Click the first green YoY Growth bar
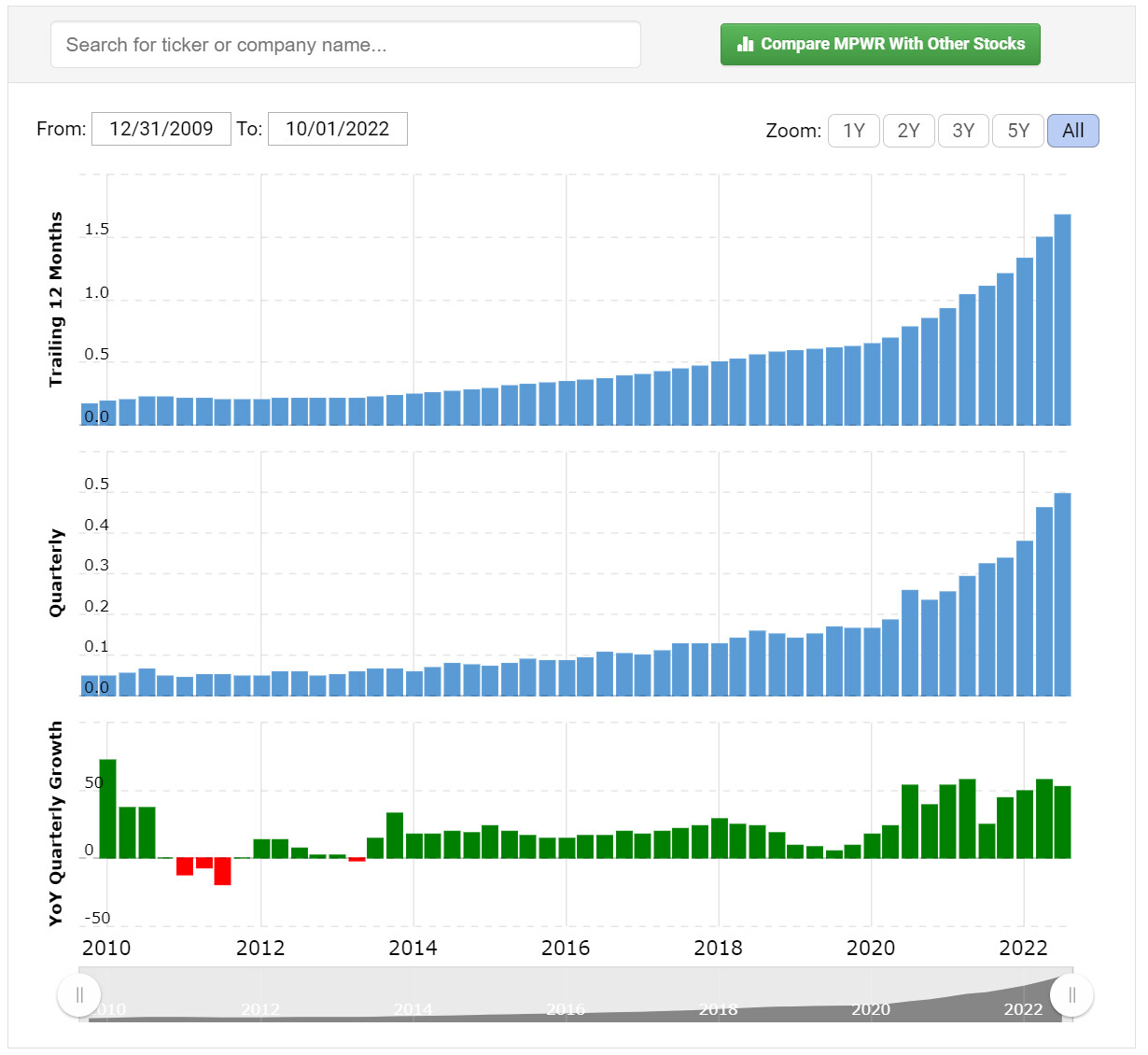Image resolution: width=1148 pixels, height=1055 pixels. coord(108,809)
